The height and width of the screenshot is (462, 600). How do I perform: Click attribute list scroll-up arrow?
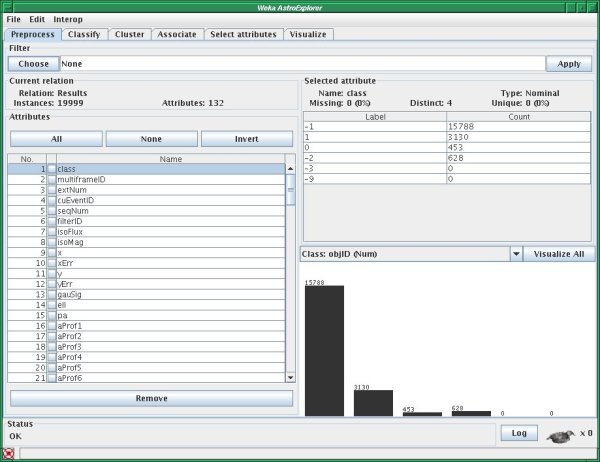[291, 169]
